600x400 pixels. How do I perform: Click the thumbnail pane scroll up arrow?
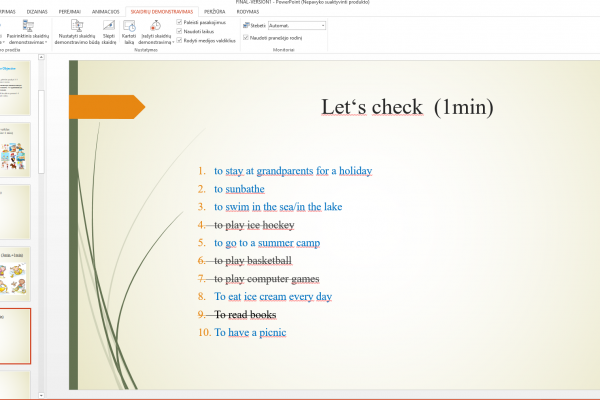tap(41, 57)
